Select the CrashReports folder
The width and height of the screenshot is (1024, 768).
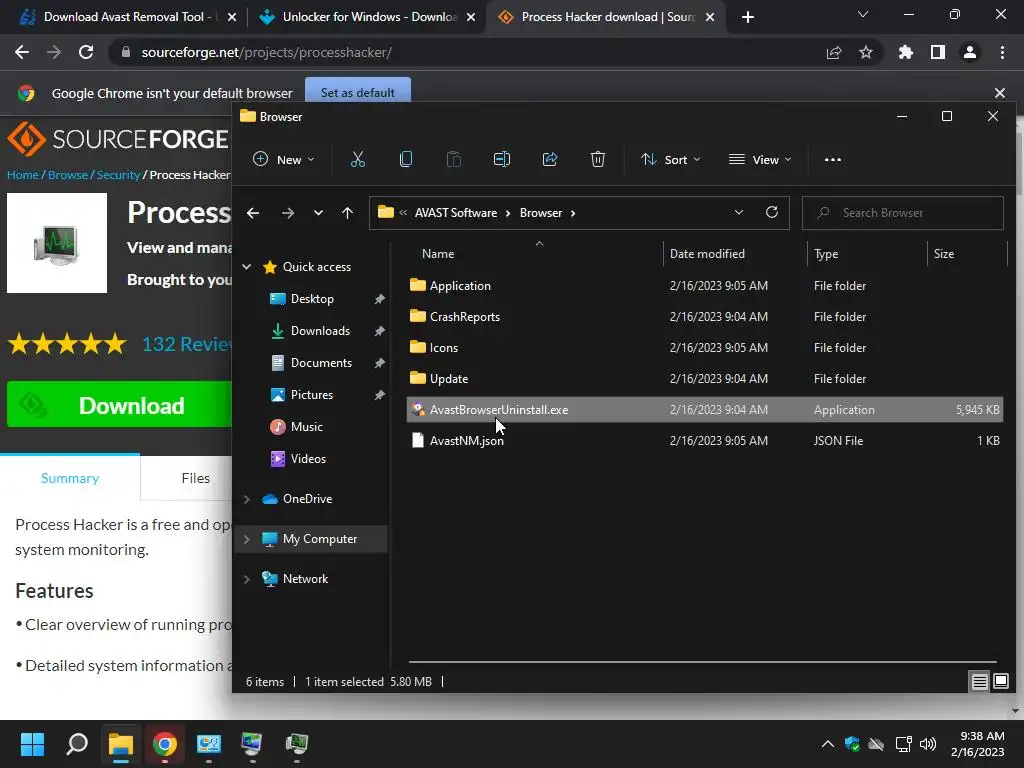coord(705,317)
